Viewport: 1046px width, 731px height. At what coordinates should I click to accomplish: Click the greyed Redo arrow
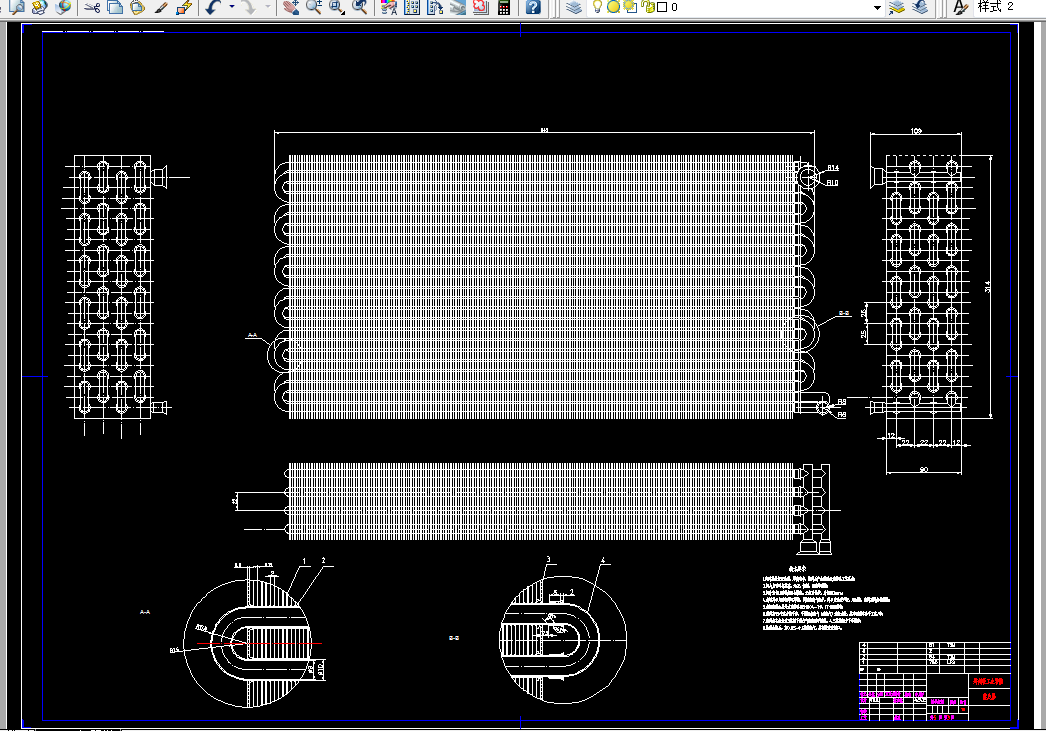tap(248, 7)
